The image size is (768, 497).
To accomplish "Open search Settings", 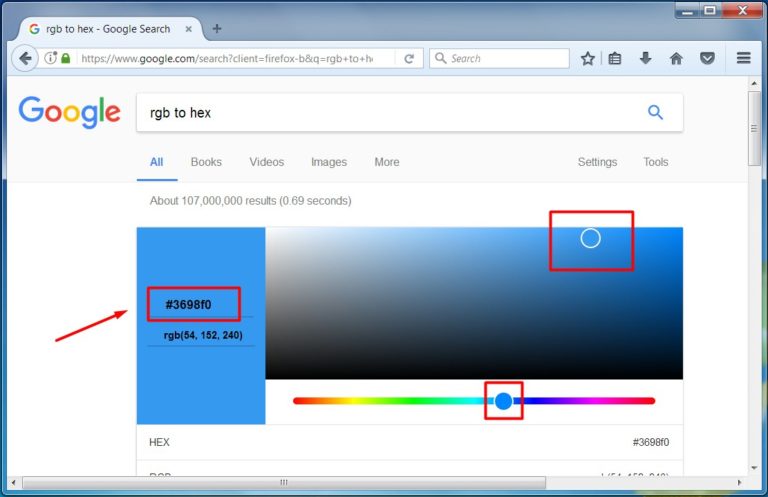I will coord(598,162).
